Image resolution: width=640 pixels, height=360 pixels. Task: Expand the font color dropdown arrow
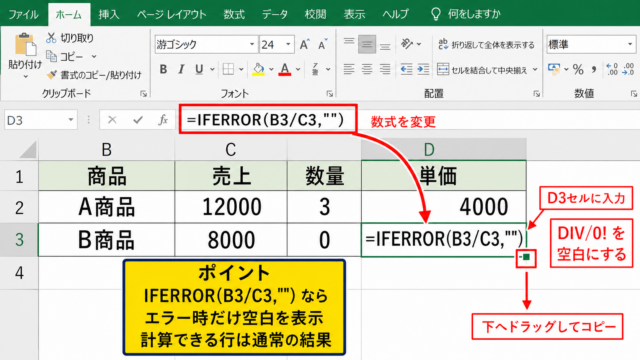298,70
